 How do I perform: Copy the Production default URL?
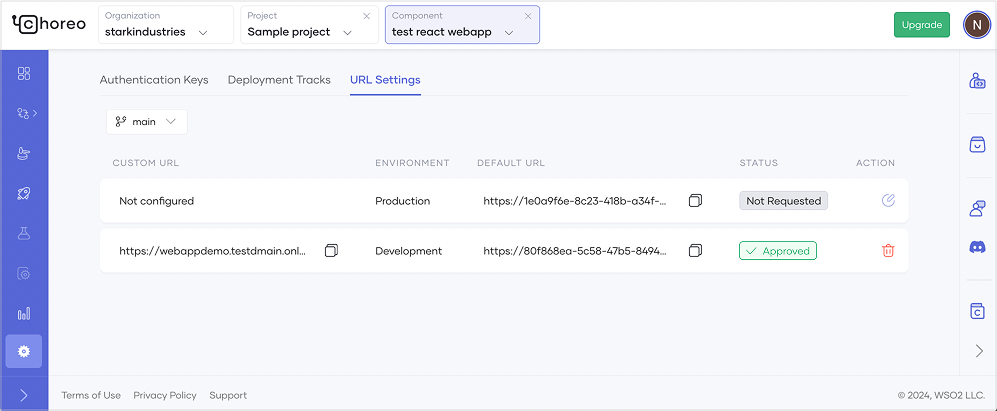click(695, 201)
